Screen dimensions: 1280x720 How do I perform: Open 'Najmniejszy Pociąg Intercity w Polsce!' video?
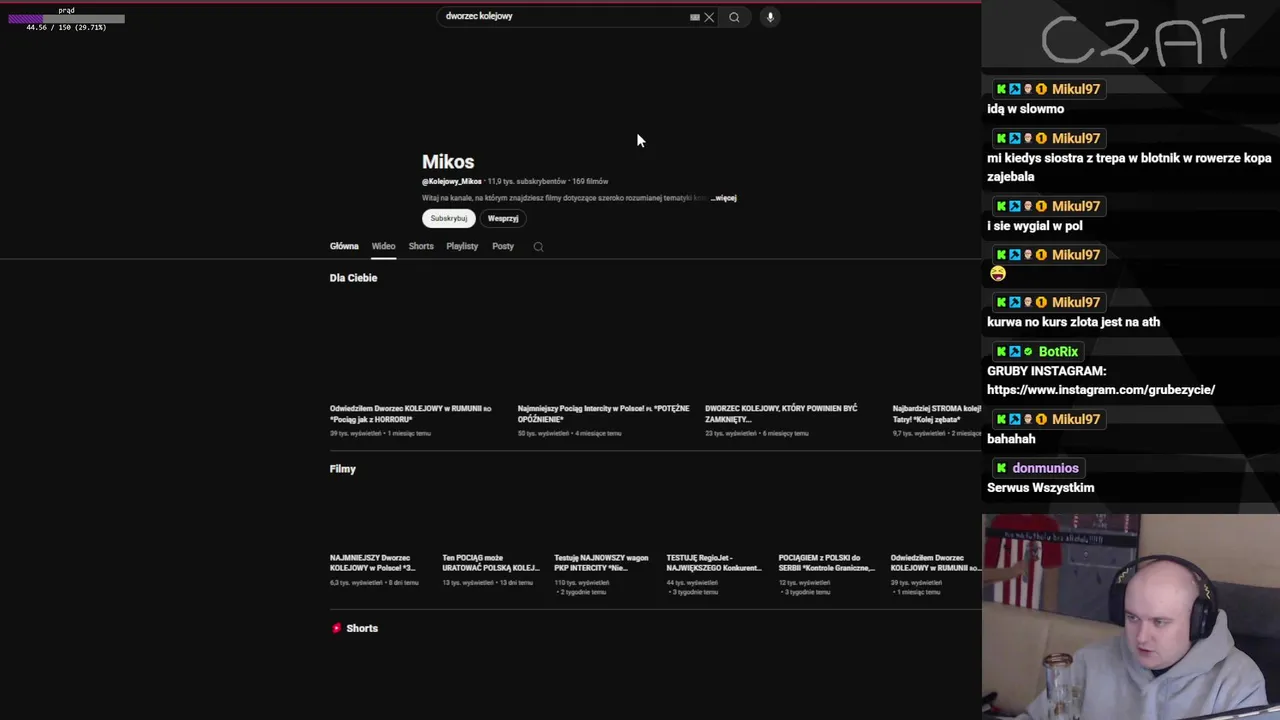tap(604, 414)
